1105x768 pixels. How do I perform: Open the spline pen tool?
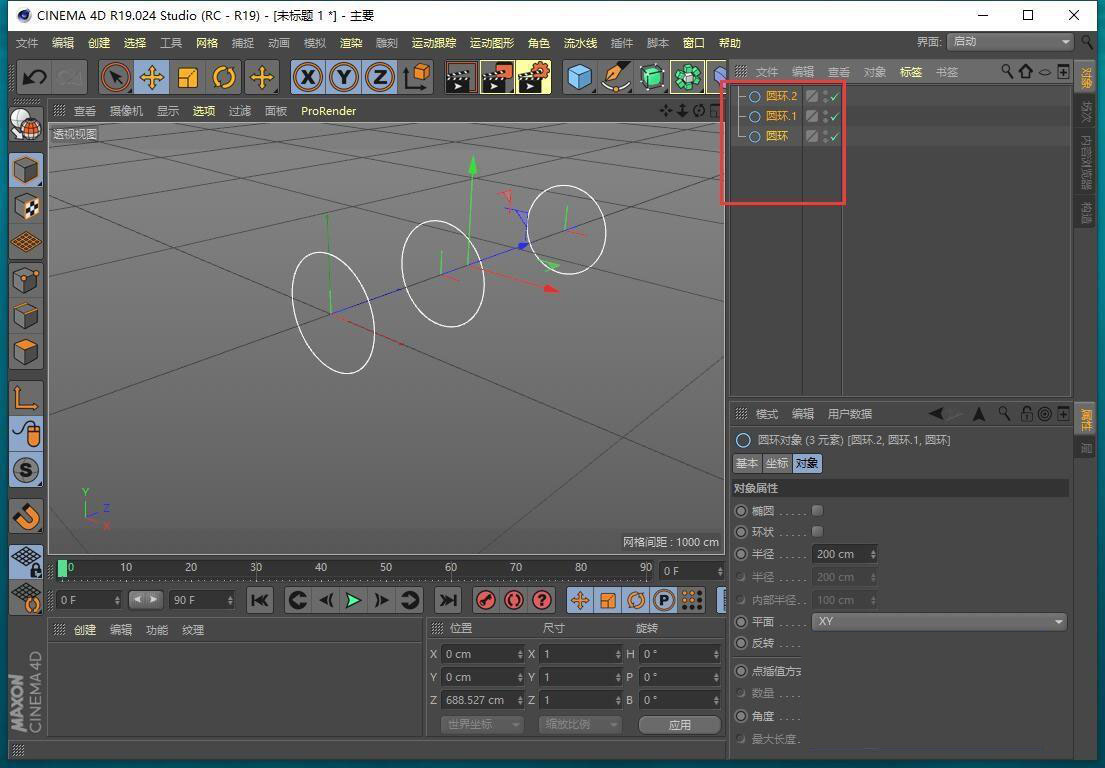(x=616, y=77)
